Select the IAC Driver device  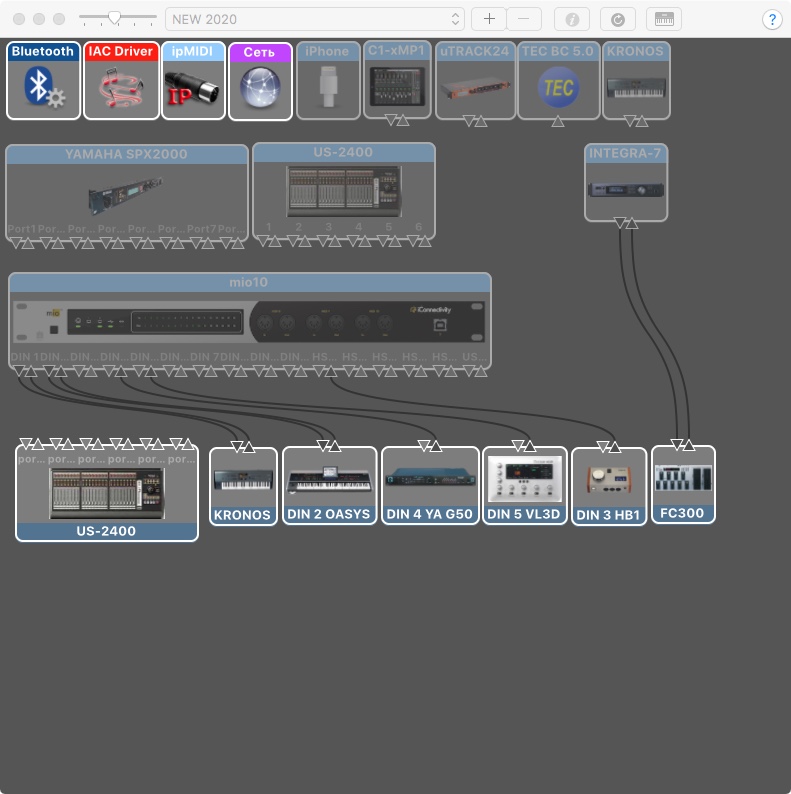tap(121, 81)
